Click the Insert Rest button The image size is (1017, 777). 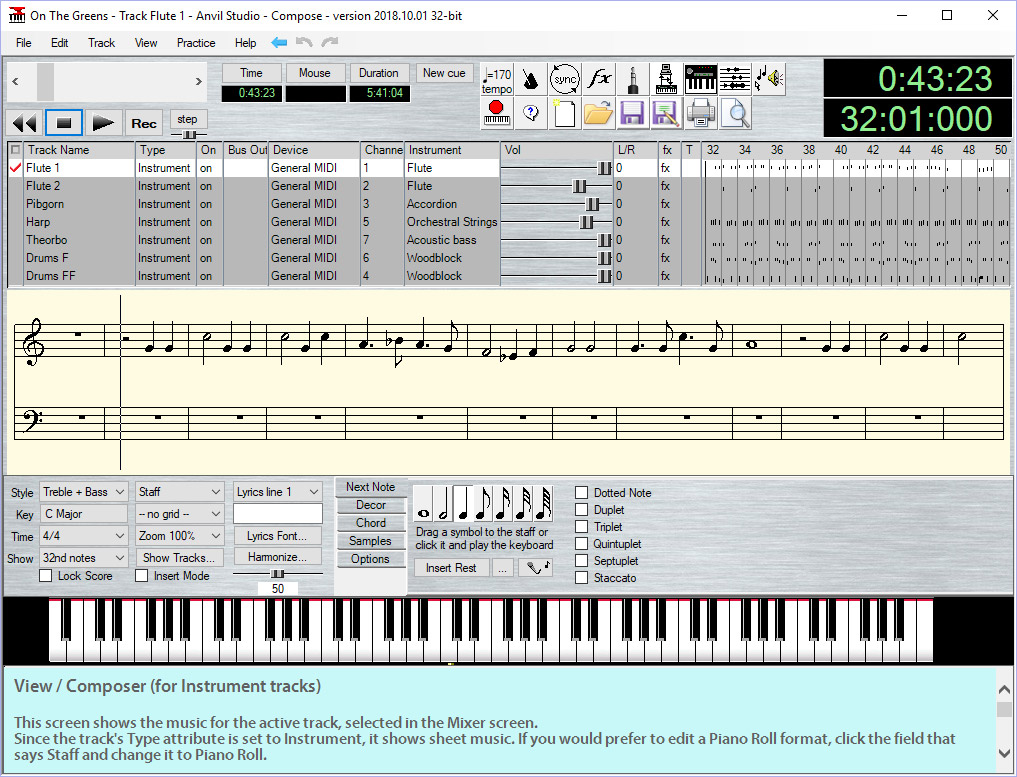point(451,568)
